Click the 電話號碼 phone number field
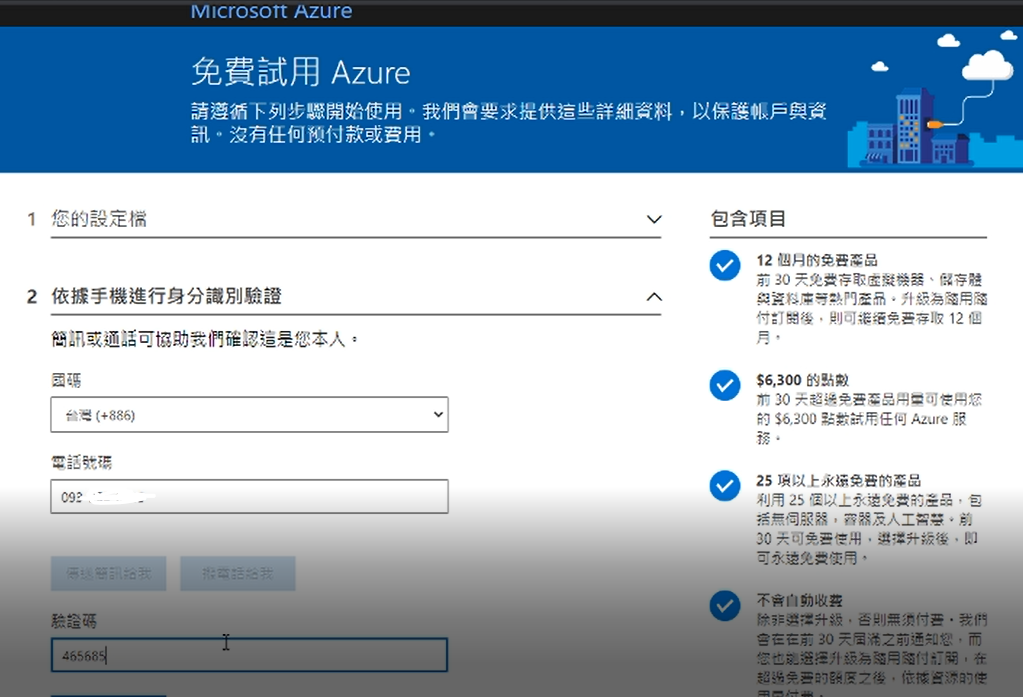1023x697 pixels. tap(249, 497)
